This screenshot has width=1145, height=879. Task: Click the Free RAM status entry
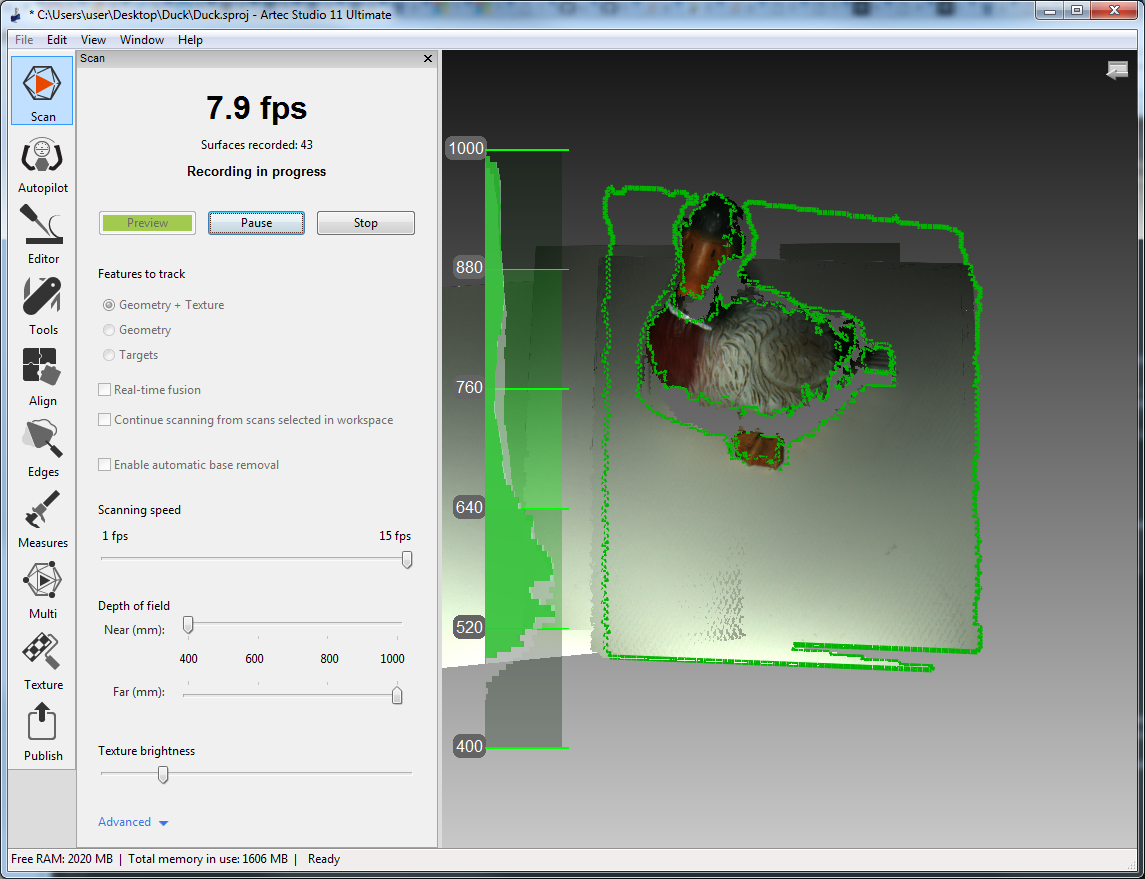coord(62,859)
